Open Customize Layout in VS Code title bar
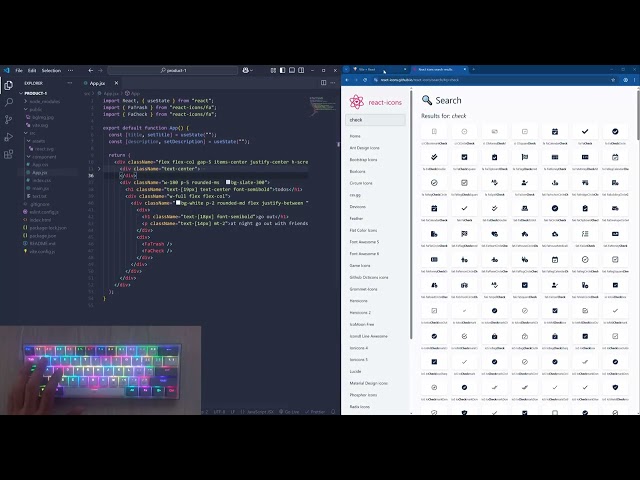The width and height of the screenshot is (640, 480). coord(273,71)
